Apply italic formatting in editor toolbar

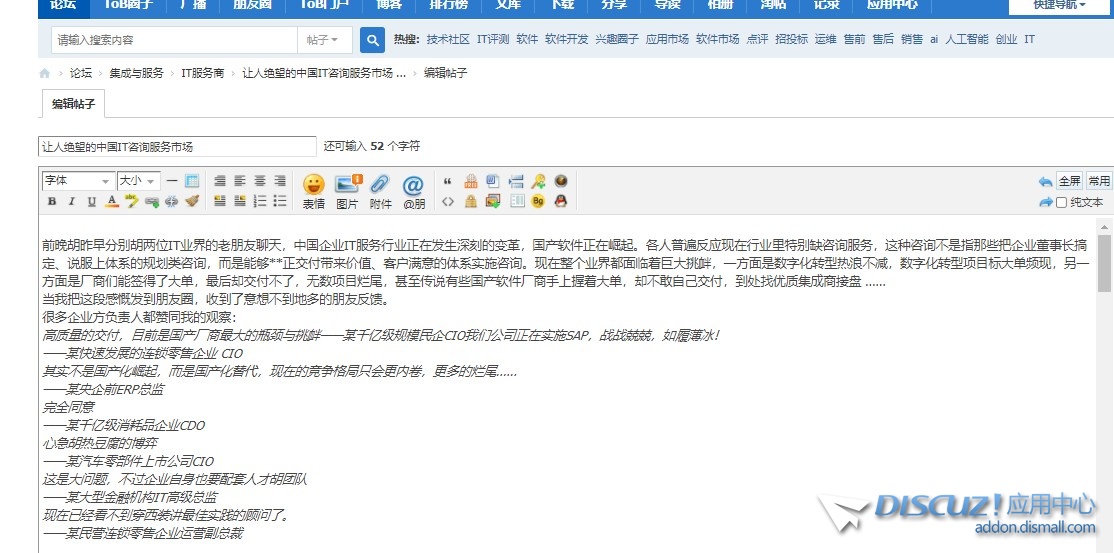pyautogui.click(x=70, y=201)
